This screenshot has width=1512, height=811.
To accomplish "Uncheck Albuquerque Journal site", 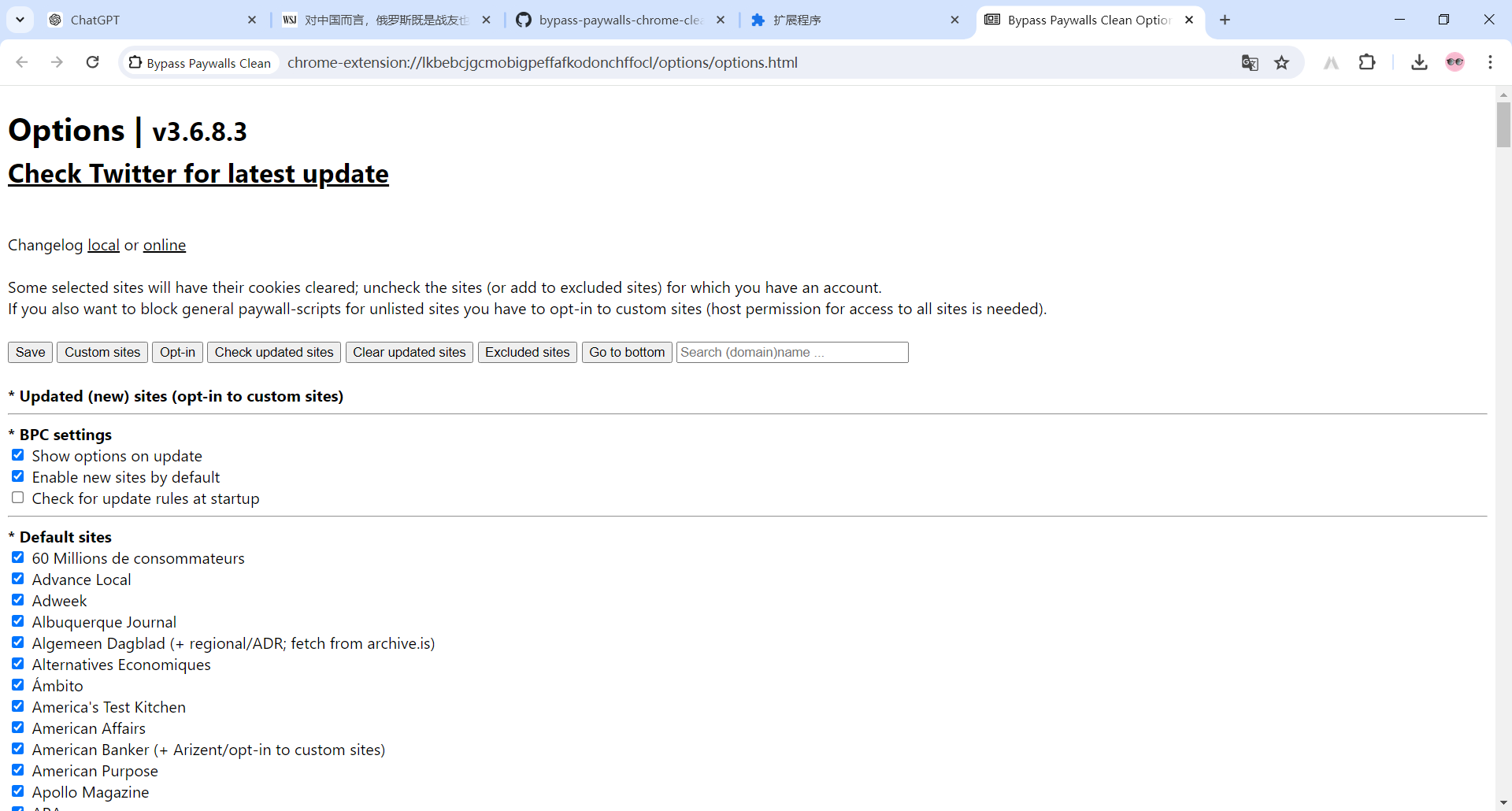I will click(x=17, y=621).
